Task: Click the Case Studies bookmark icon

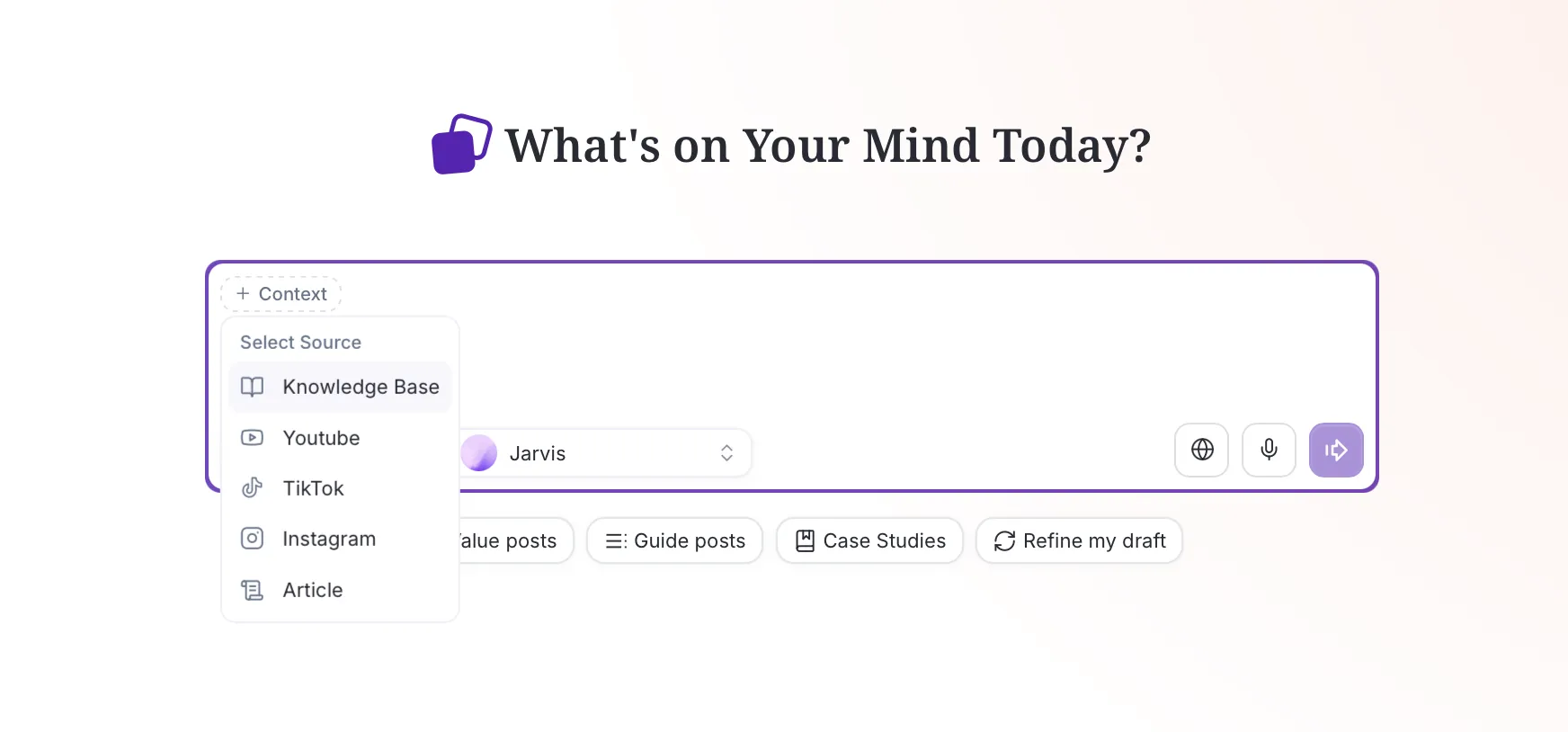Action: pos(805,540)
